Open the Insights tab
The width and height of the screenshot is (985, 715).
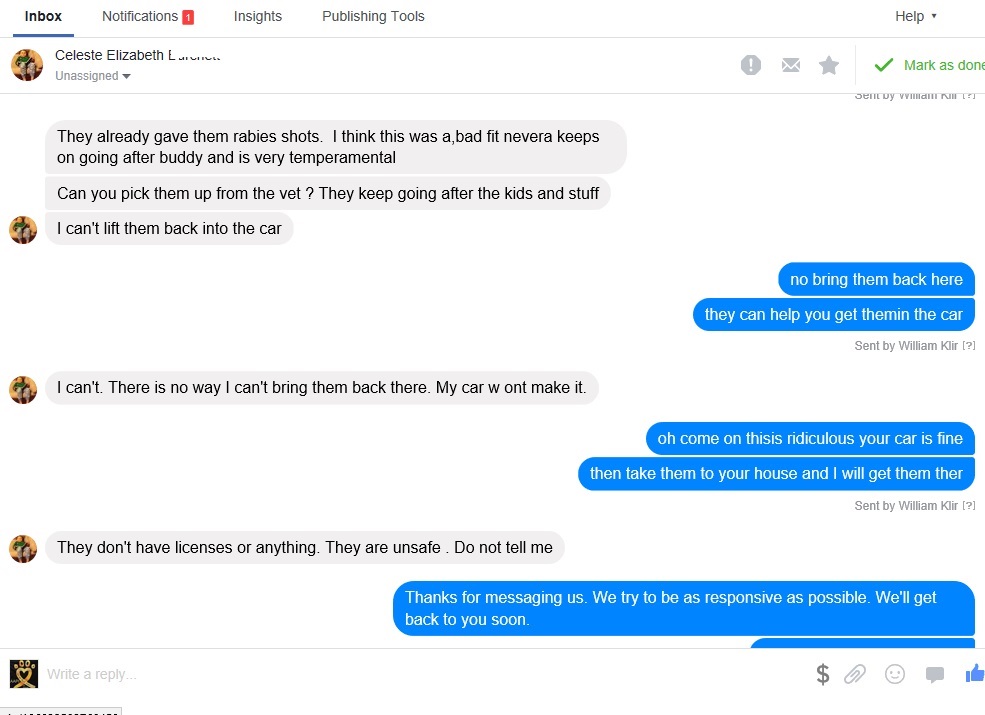tap(258, 16)
